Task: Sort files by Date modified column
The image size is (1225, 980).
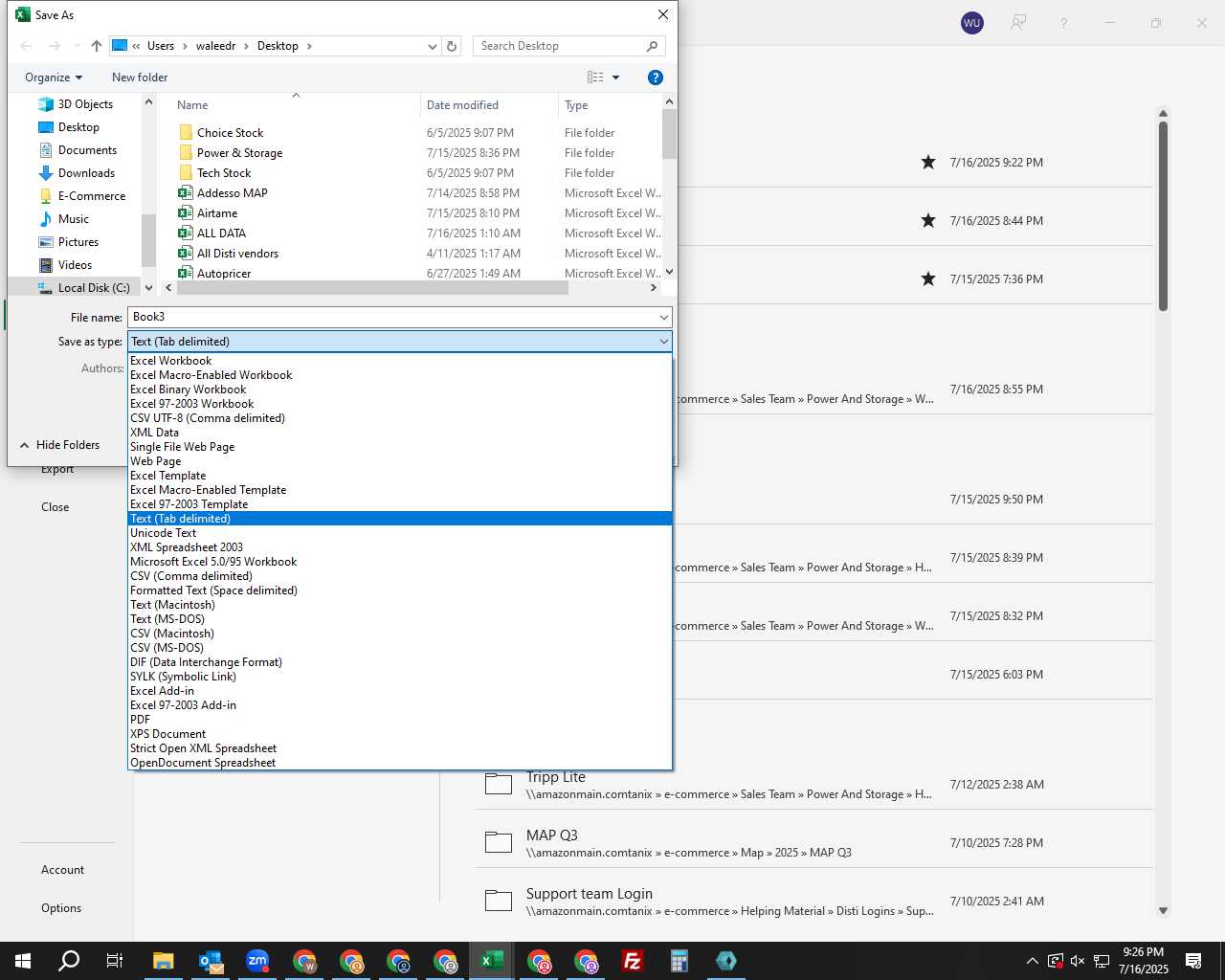Action: coord(488,105)
